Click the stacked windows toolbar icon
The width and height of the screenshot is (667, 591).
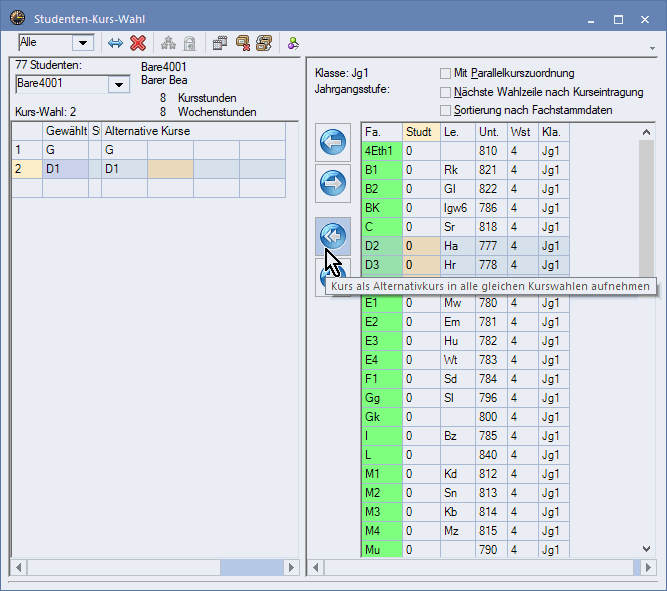click(264, 43)
